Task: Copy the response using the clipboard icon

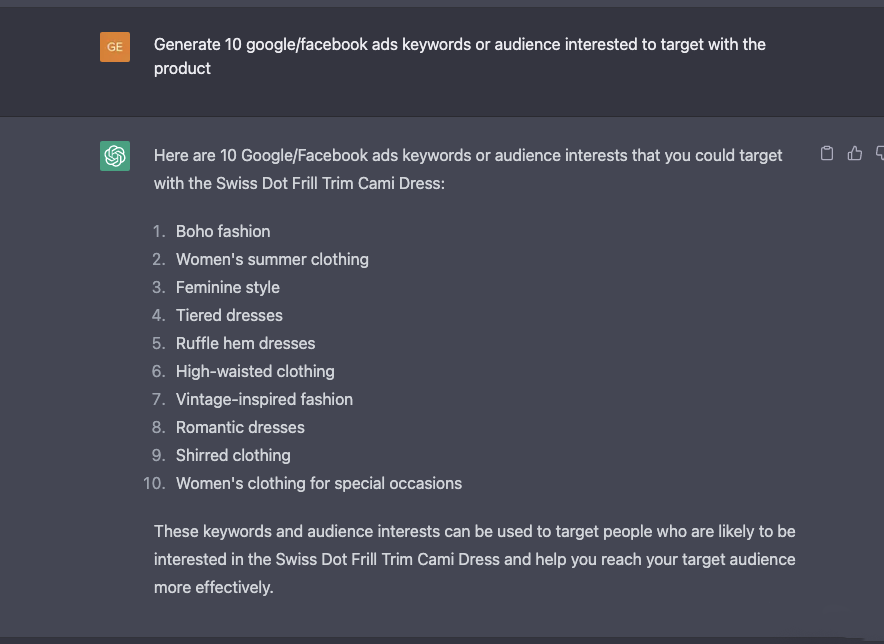Action: click(826, 153)
